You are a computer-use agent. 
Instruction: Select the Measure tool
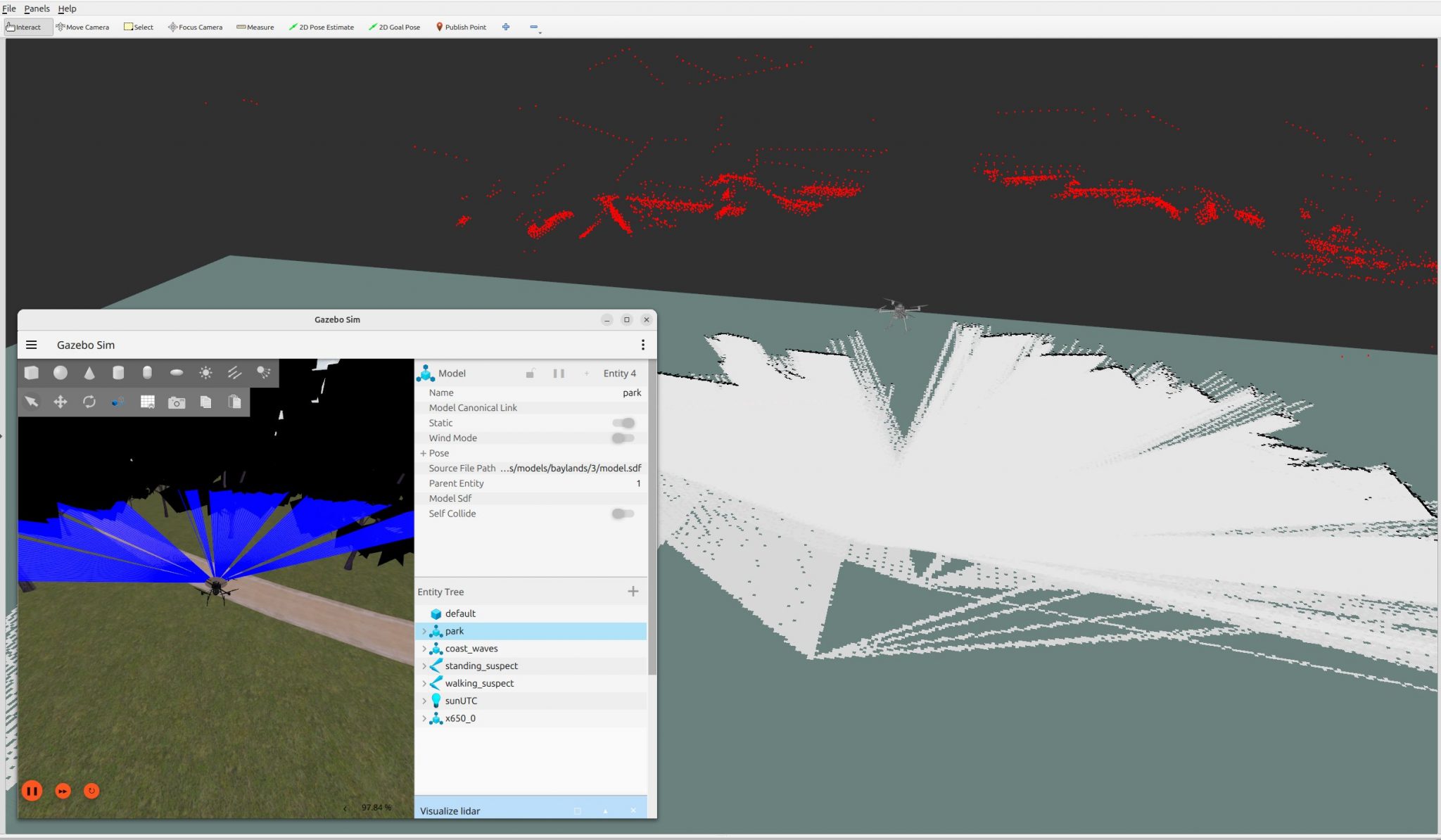(255, 27)
